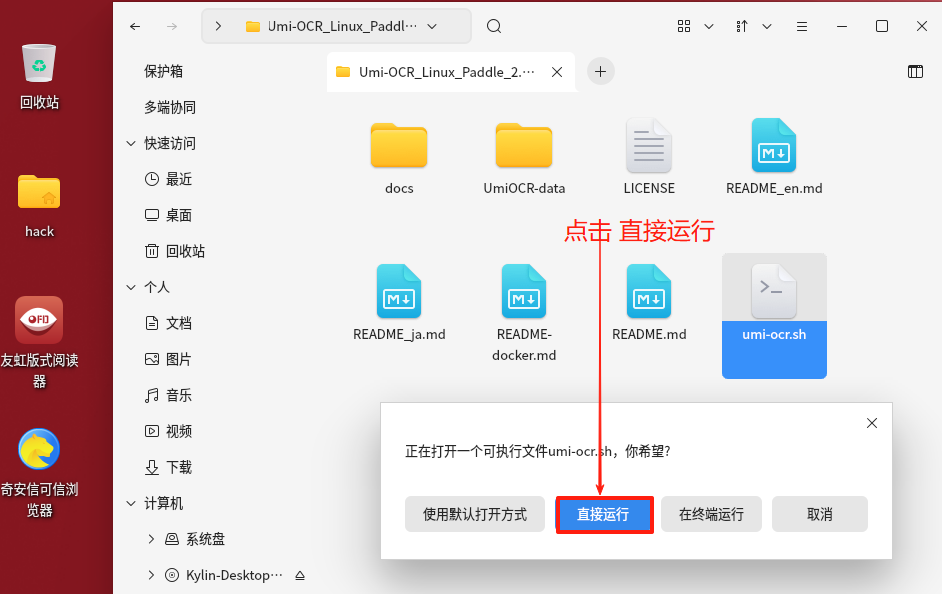
Task: Open 下载 folder in sidebar
Action: (169, 467)
